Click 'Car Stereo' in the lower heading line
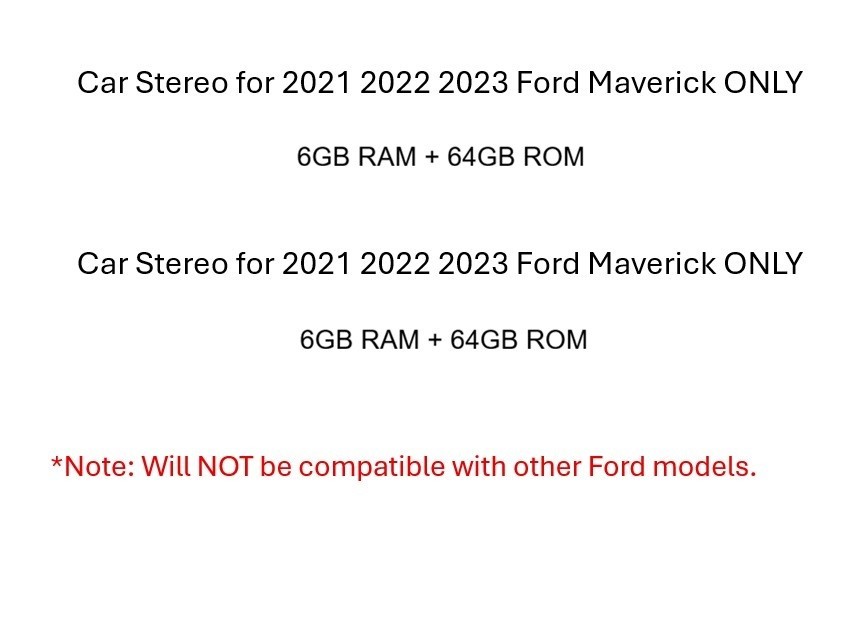The width and height of the screenshot is (850, 632). tap(153, 264)
